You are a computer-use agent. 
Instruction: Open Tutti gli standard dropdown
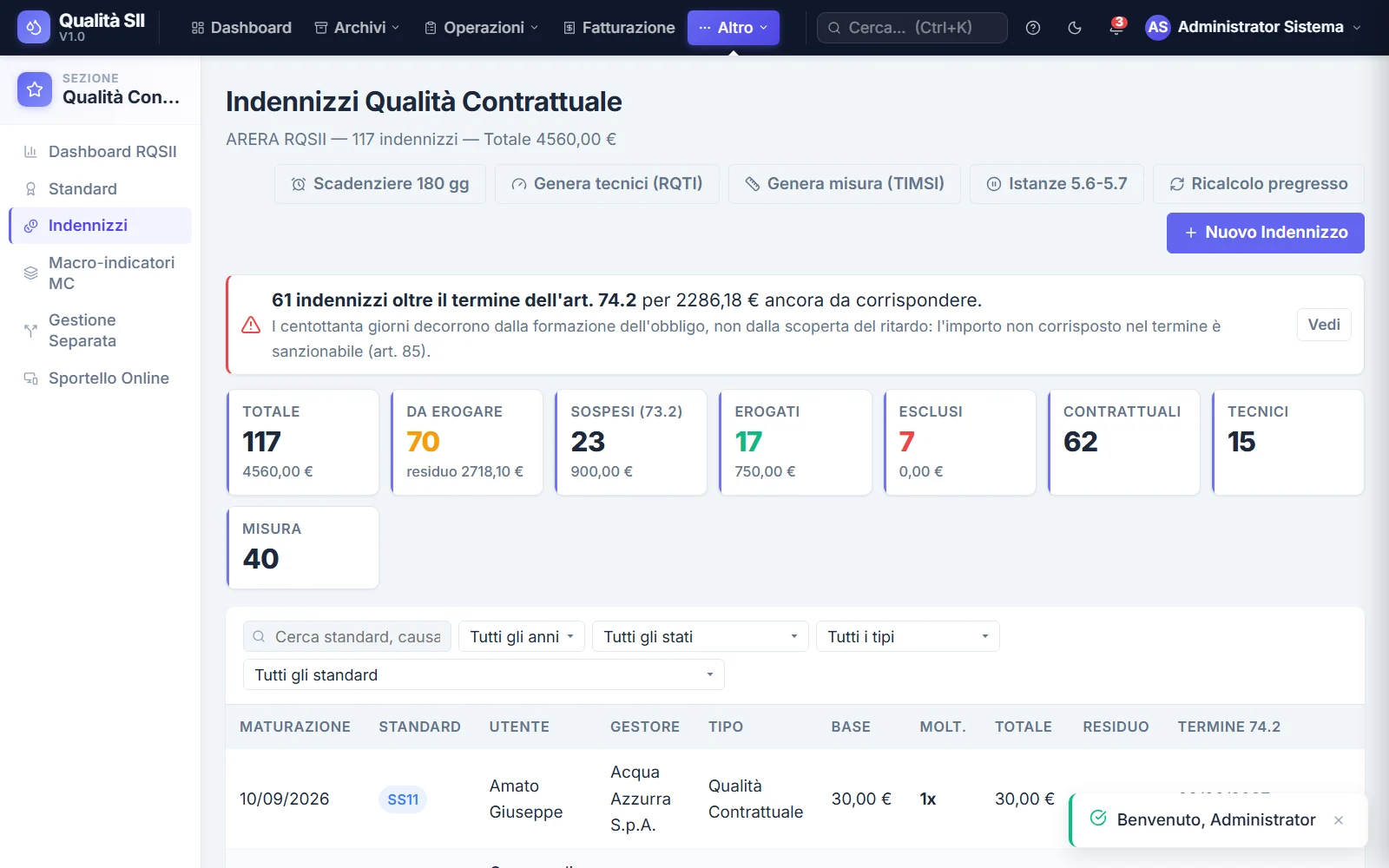[484, 674]
